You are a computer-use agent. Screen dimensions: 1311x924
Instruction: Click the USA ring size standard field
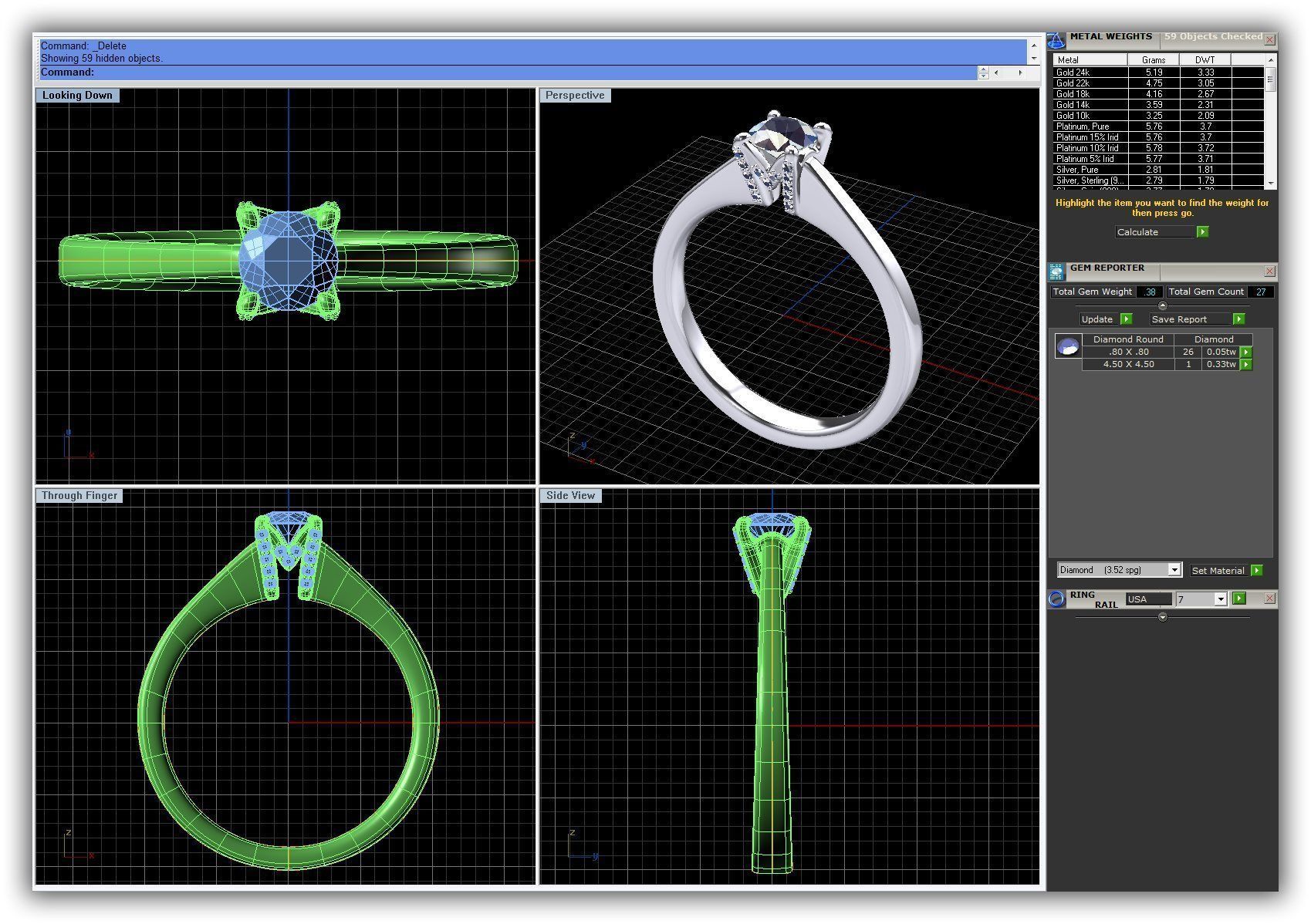pyautogui.click(x=1148, y=599)
